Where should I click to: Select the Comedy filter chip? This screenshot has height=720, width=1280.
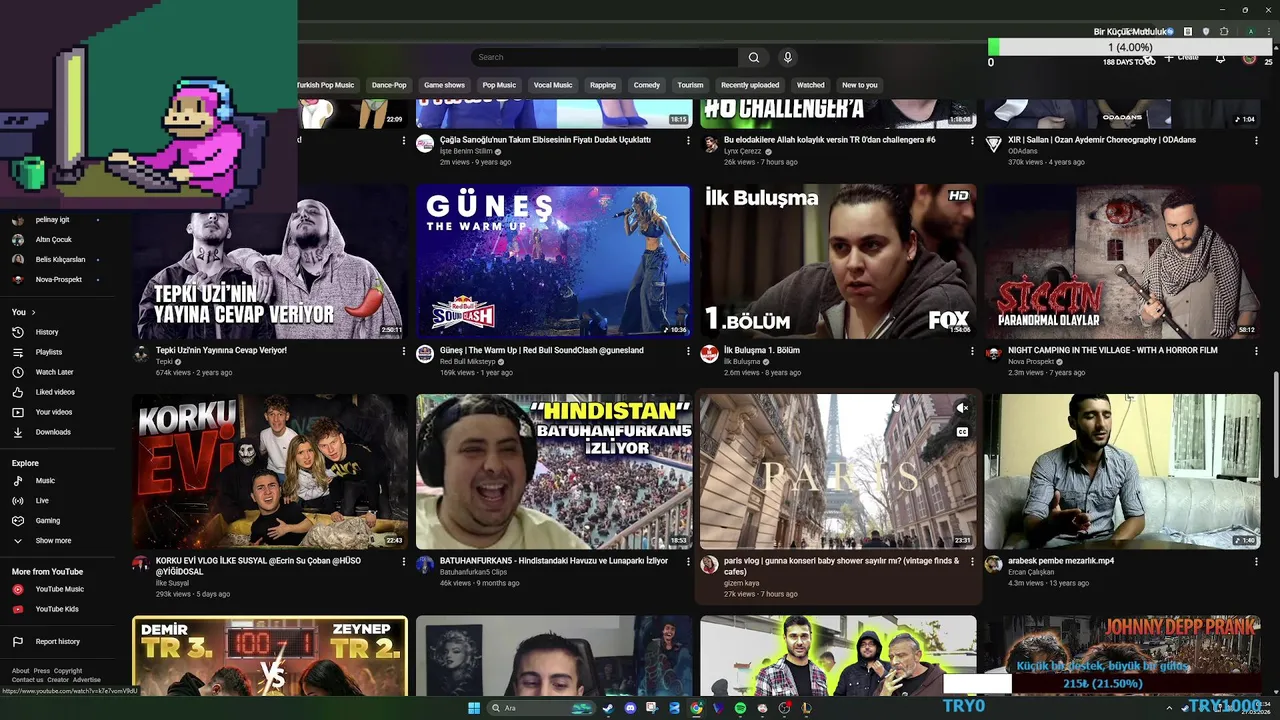click(x=647, y=85)
